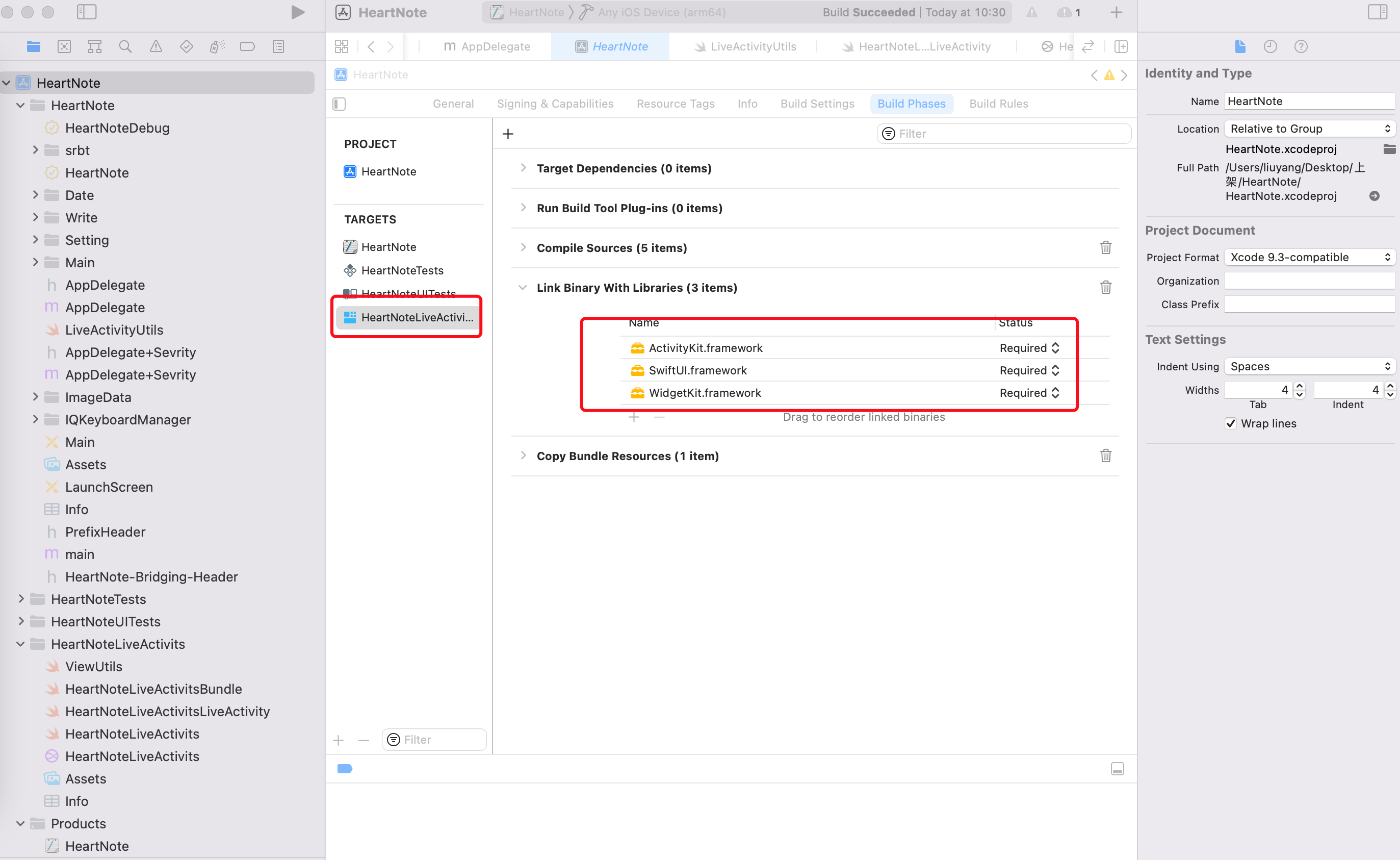Image resolution: width=1400 pixels, height=860 pixels.
Task: Delete the Link Binary With Libraries phase
Action: 1105,287
